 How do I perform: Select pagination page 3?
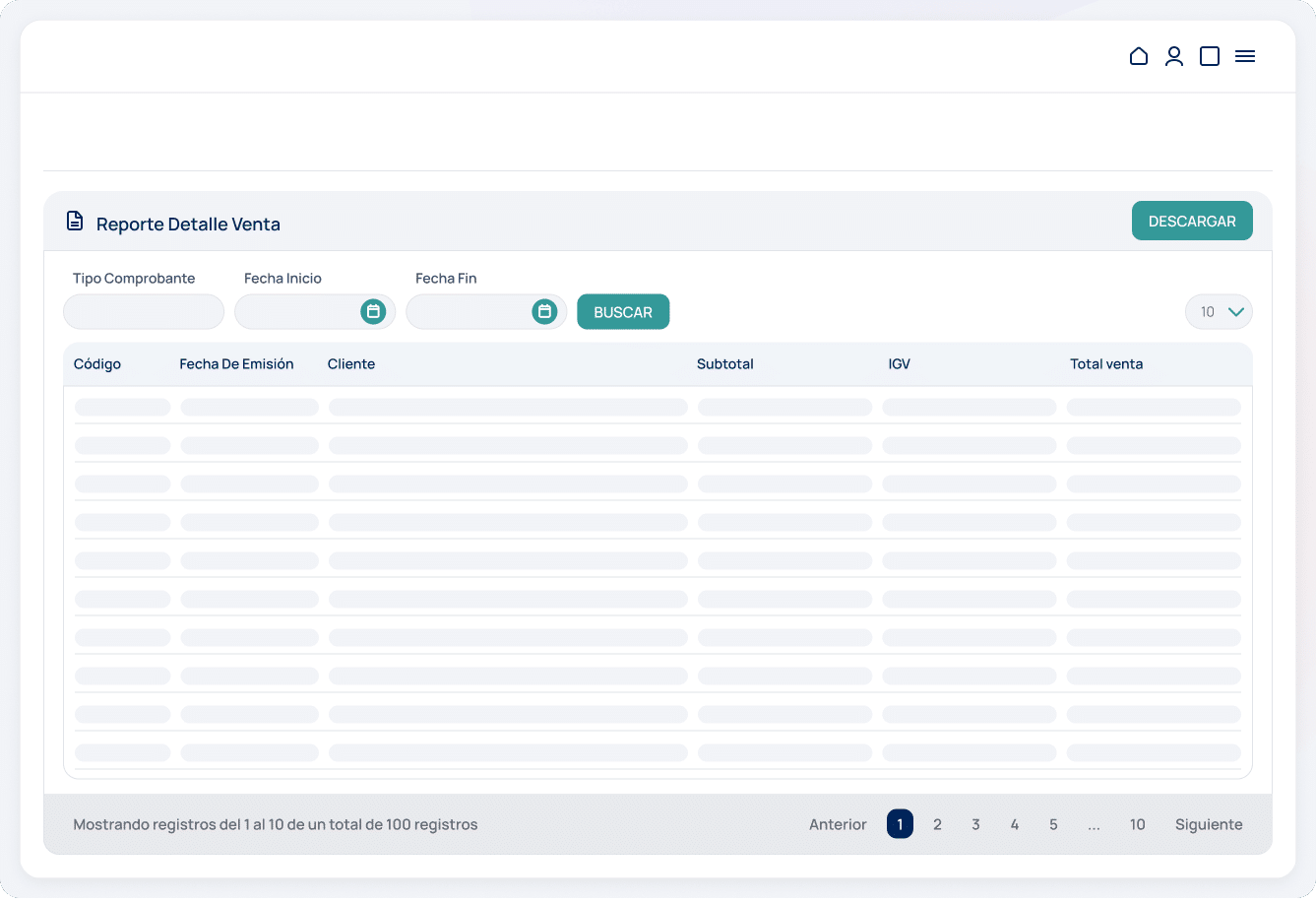pos(975,824)
